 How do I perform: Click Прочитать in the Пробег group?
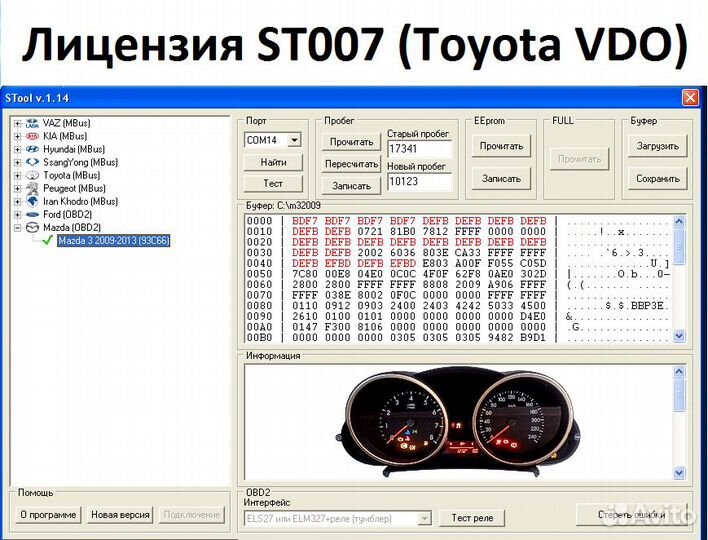click(351, 142)
